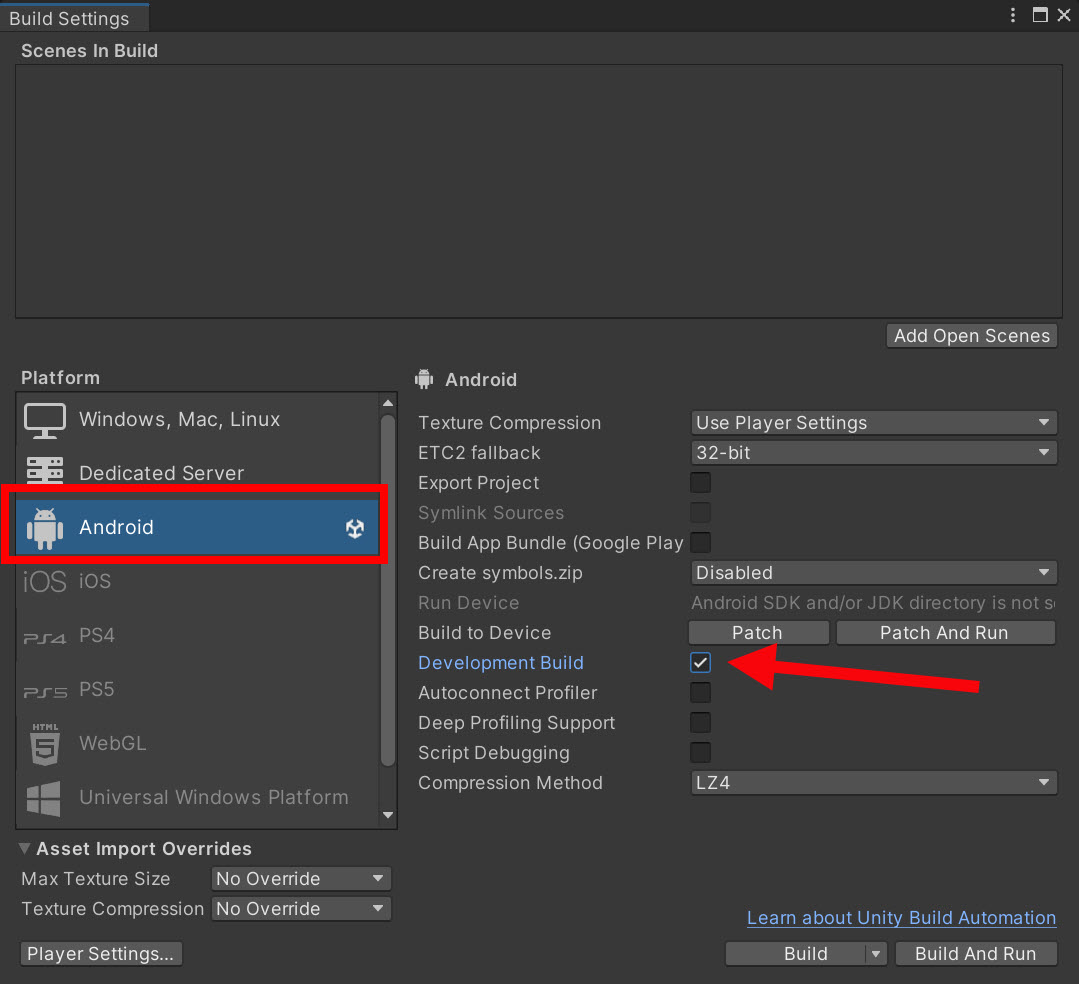Click platform list scroll down arrow
Viewport: 1079px width, 984px height.
click(x=388, y=815)
